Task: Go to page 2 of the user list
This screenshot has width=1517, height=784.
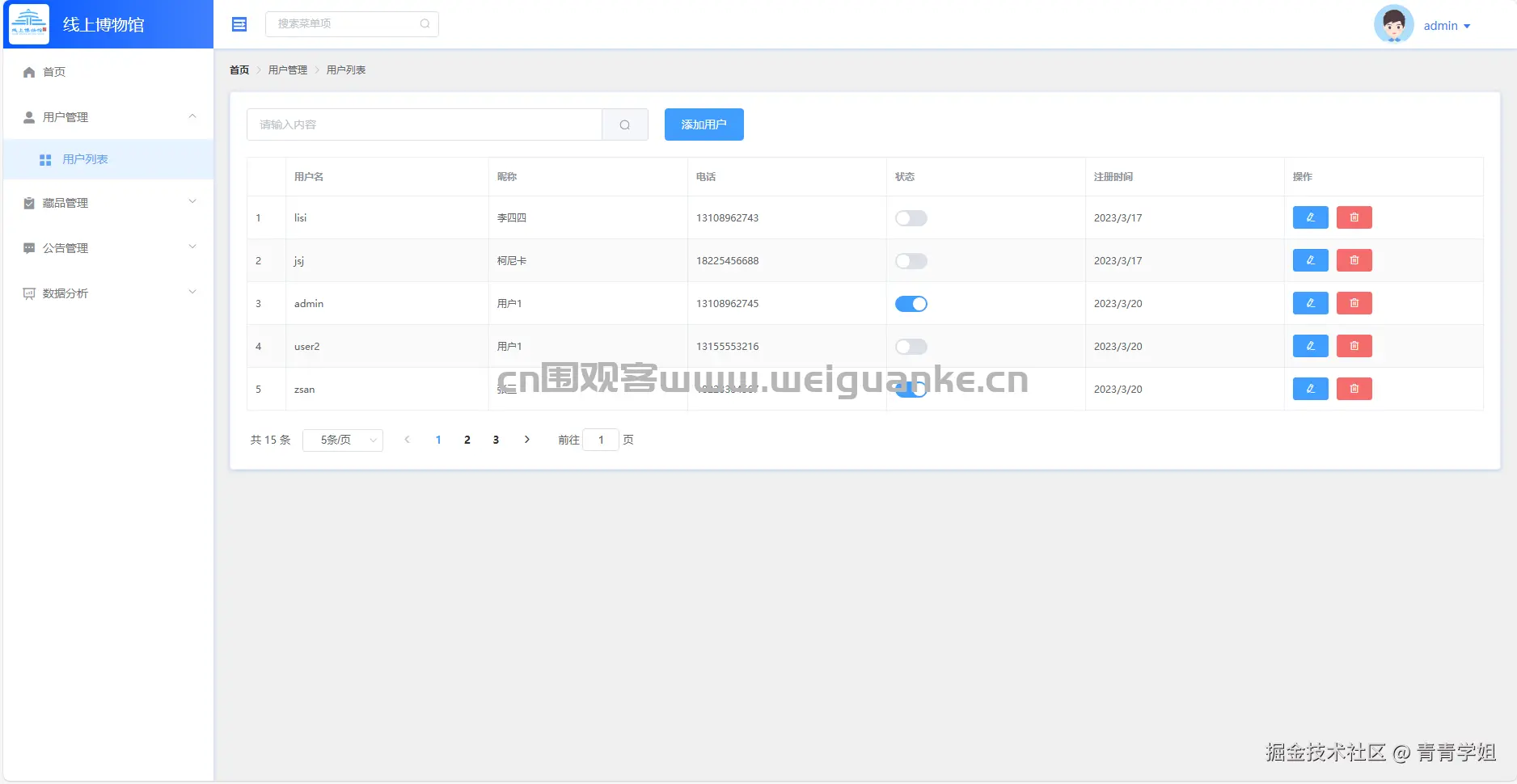Action: pos(467,440)
